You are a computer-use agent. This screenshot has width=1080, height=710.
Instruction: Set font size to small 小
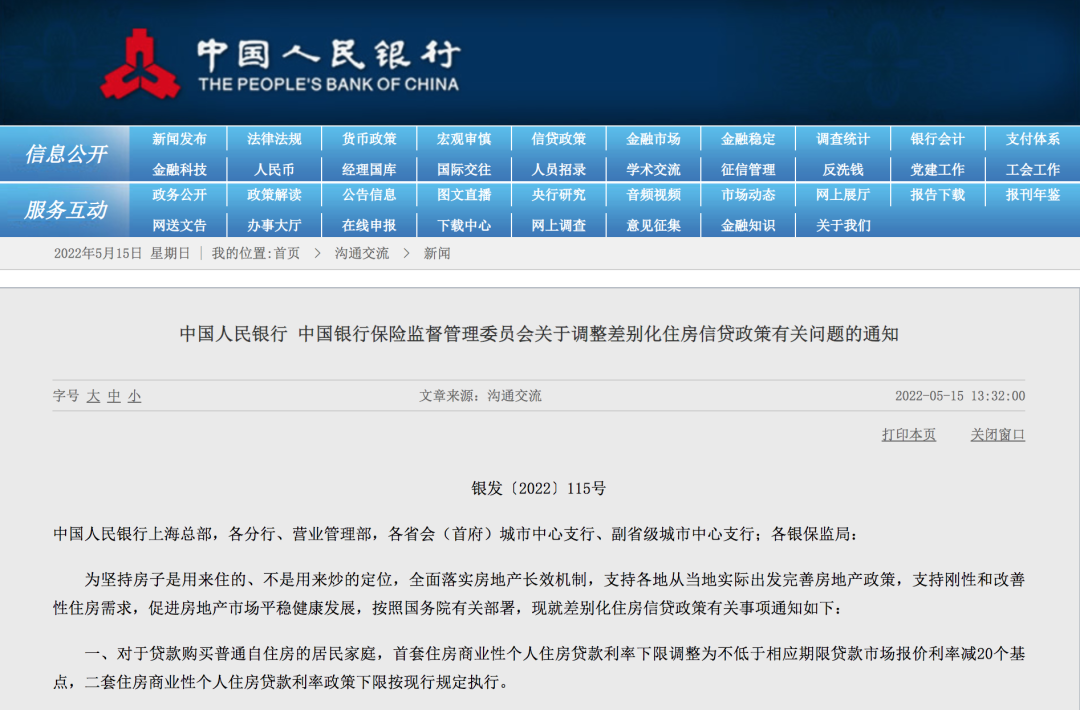[x=134, y=396]
